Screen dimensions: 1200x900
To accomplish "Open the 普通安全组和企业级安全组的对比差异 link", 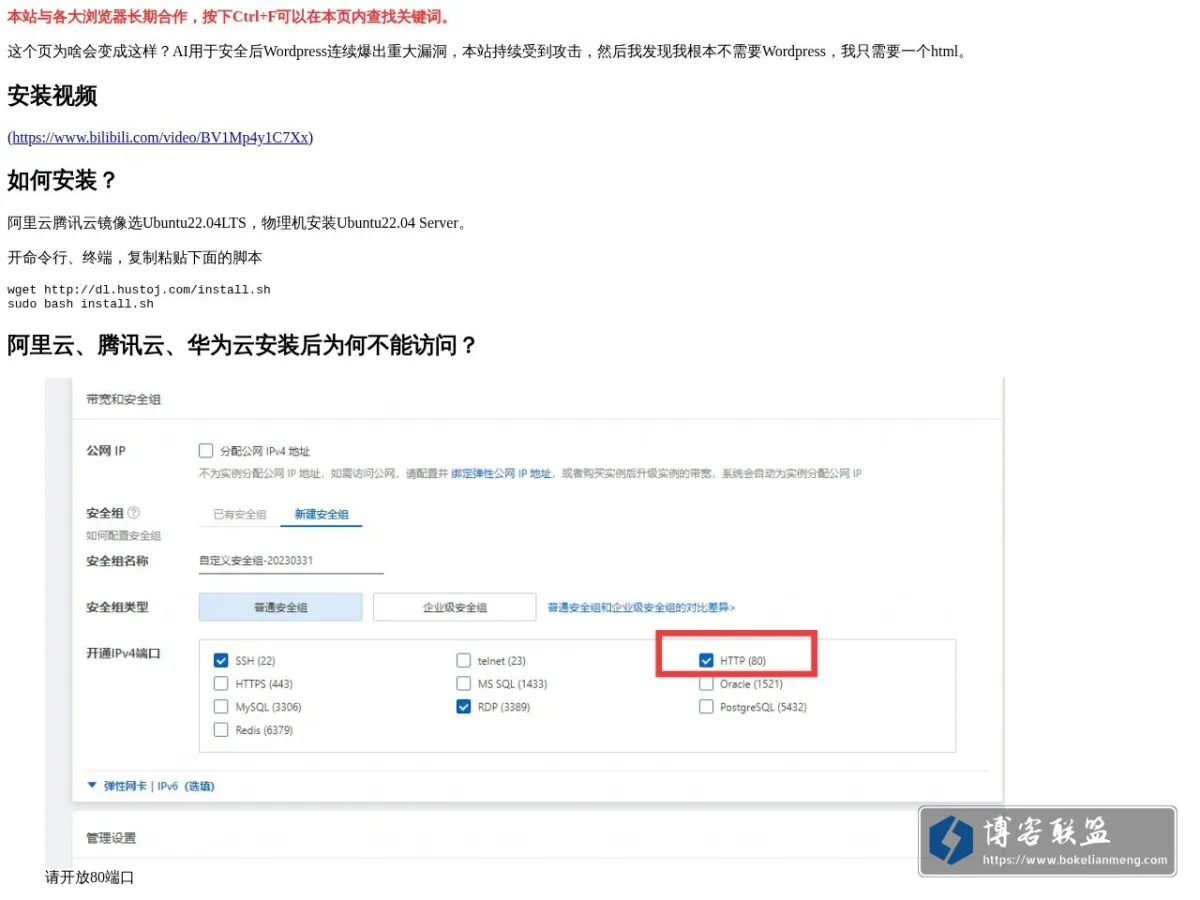I will [x=641, y=607].
